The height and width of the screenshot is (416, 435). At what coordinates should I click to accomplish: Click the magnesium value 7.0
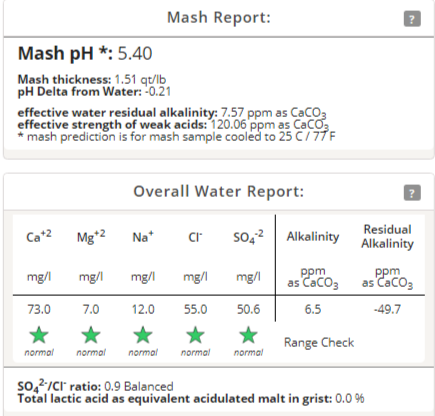[x=91, y=309]
